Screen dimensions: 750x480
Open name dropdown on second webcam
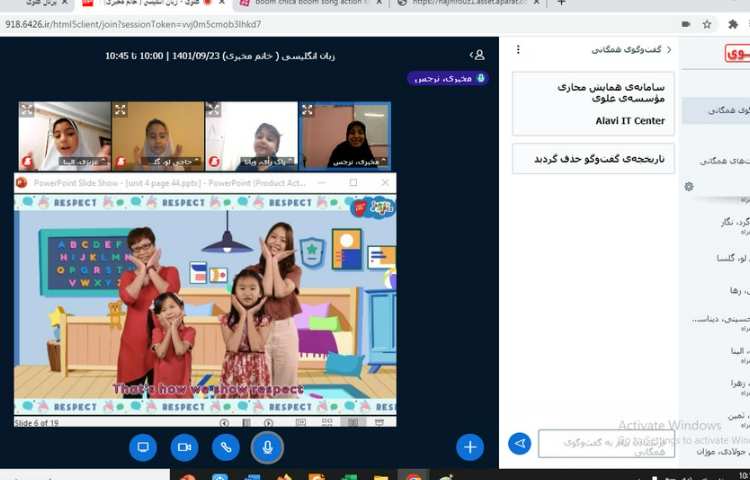[x=171, y=162]
